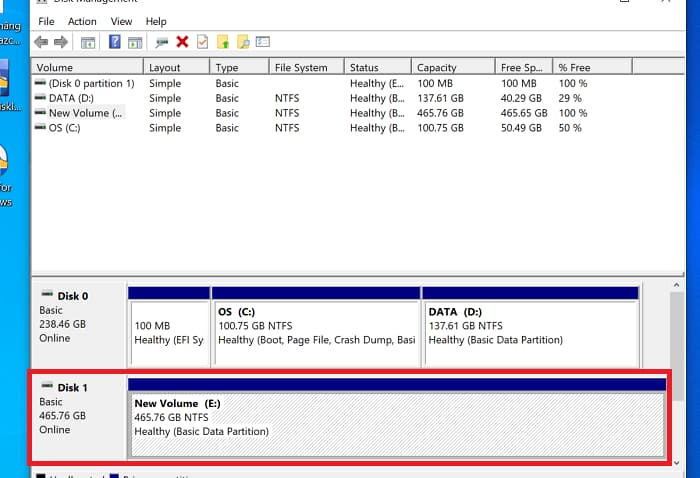Select the DATA (D:) row in volume list
700x478 pixels.
pyautogui.click(x=70, y=98)
